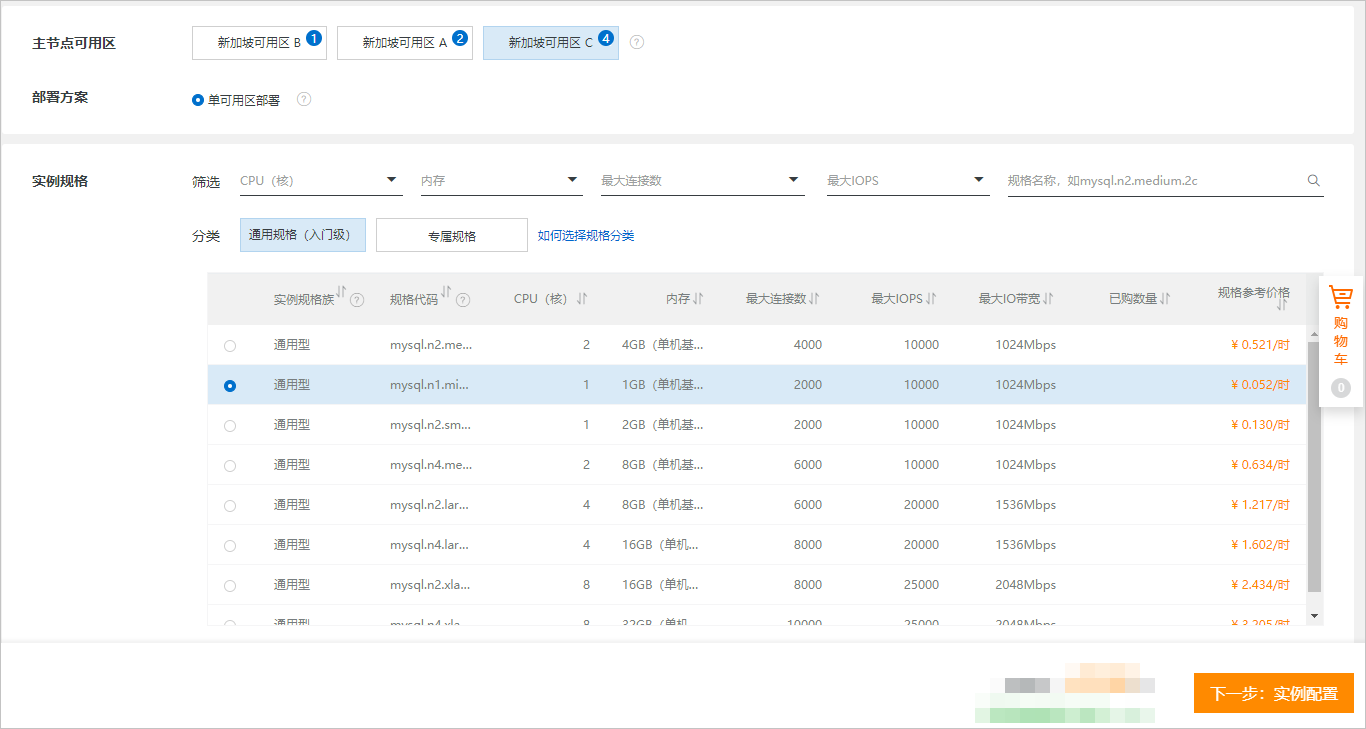Click price ￥0.052/时 cell
Viewport: 1366px width, 729px height.
tap(1260, 385)
